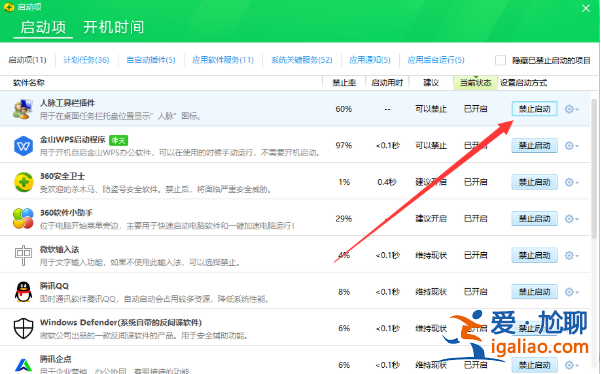Close the 启动项 window
Viewport: 601px width, 374px height.
tap(586, 8)
